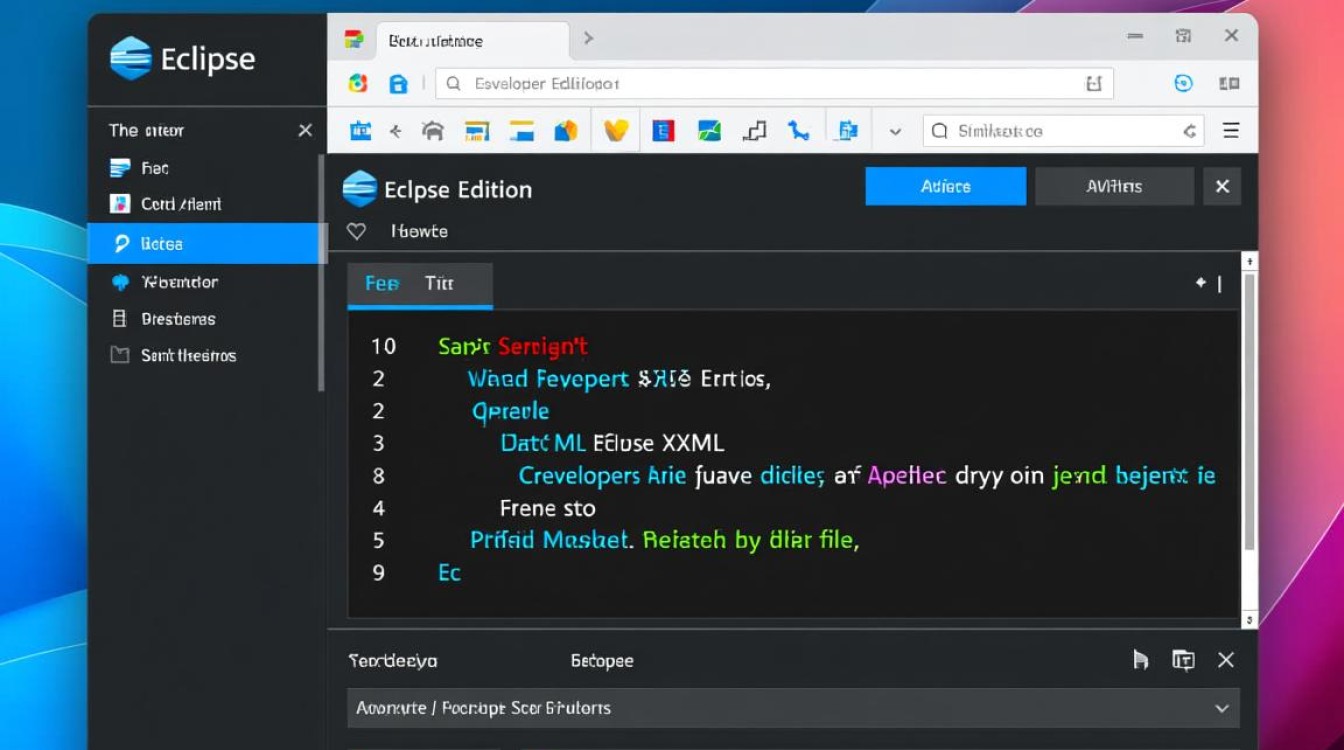Click the split-panel icon right of refresh
The width and height of the screenshot is (1344, 750).
tap(1229, 84)
